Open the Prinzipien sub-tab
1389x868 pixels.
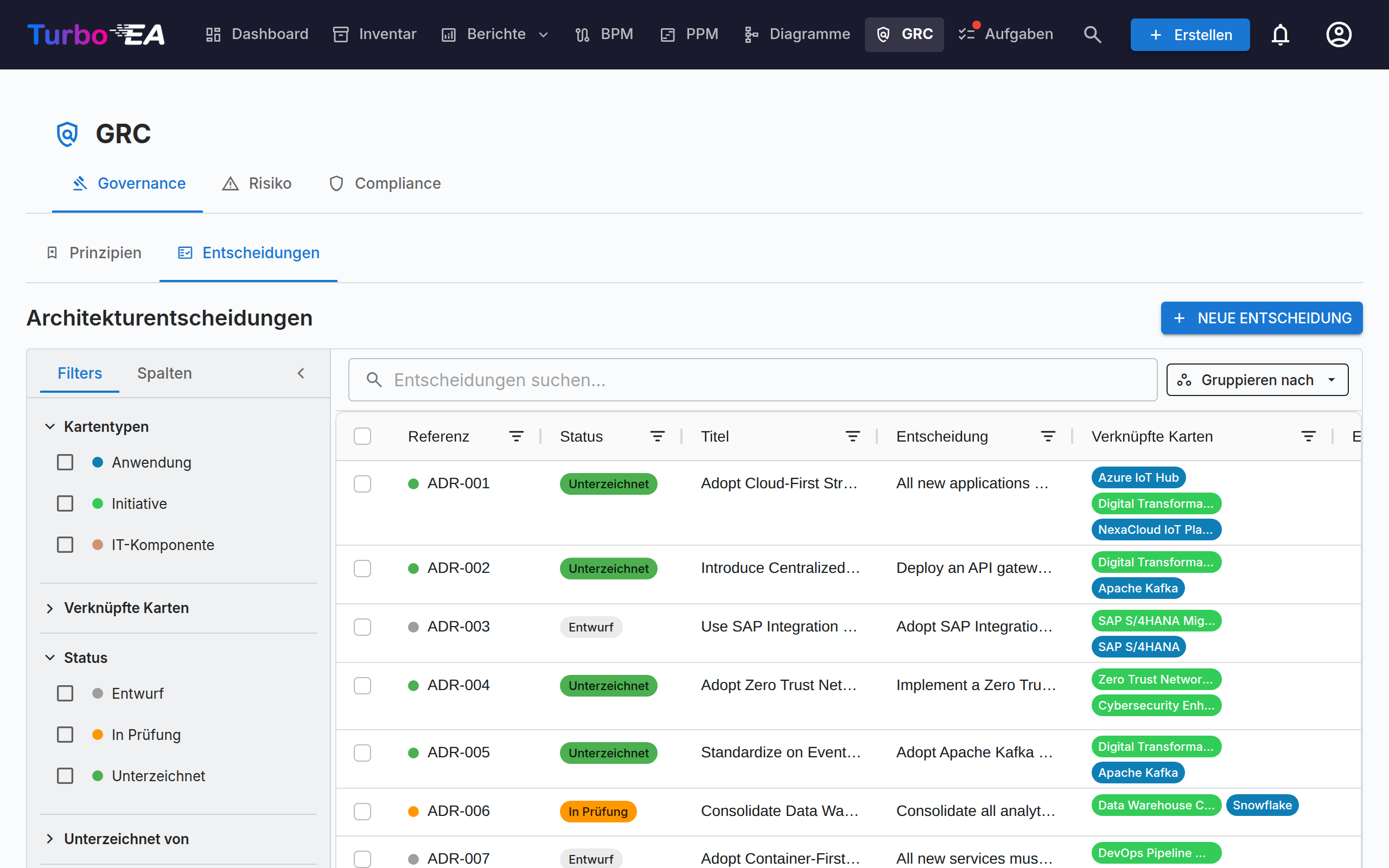(93, 253)
